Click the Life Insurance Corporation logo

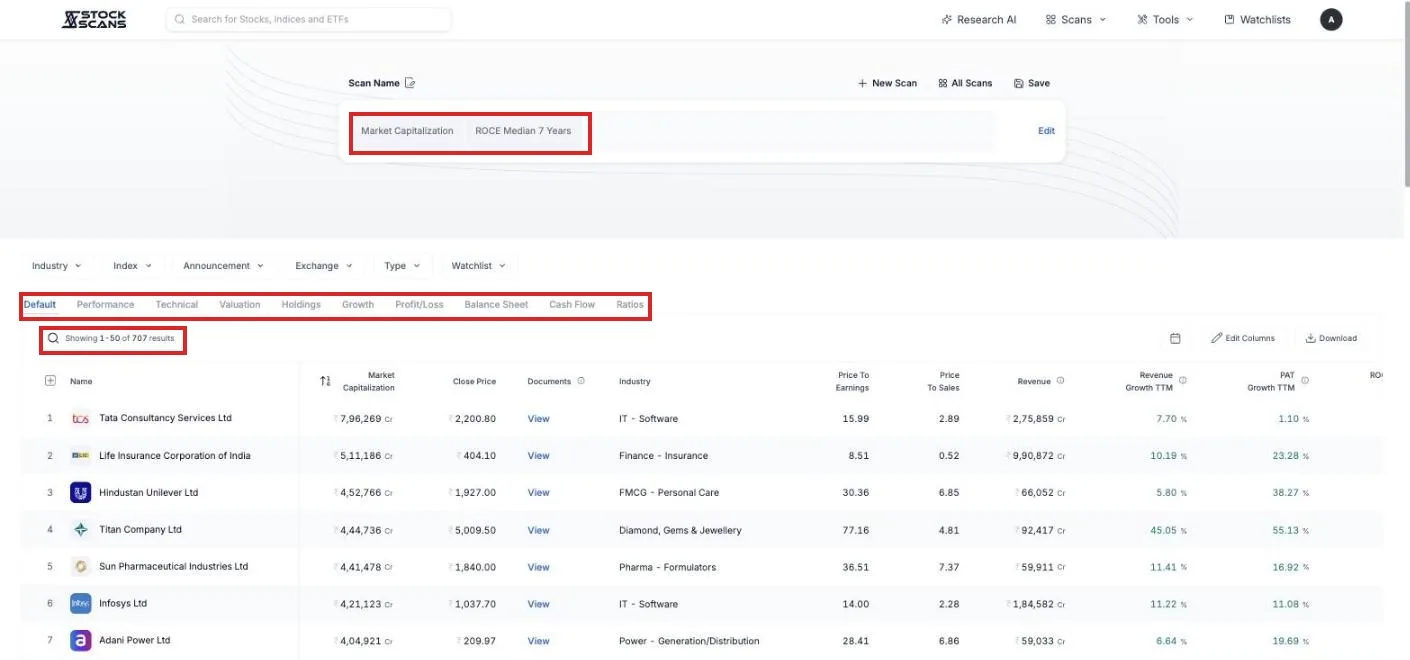pos(81,456)
